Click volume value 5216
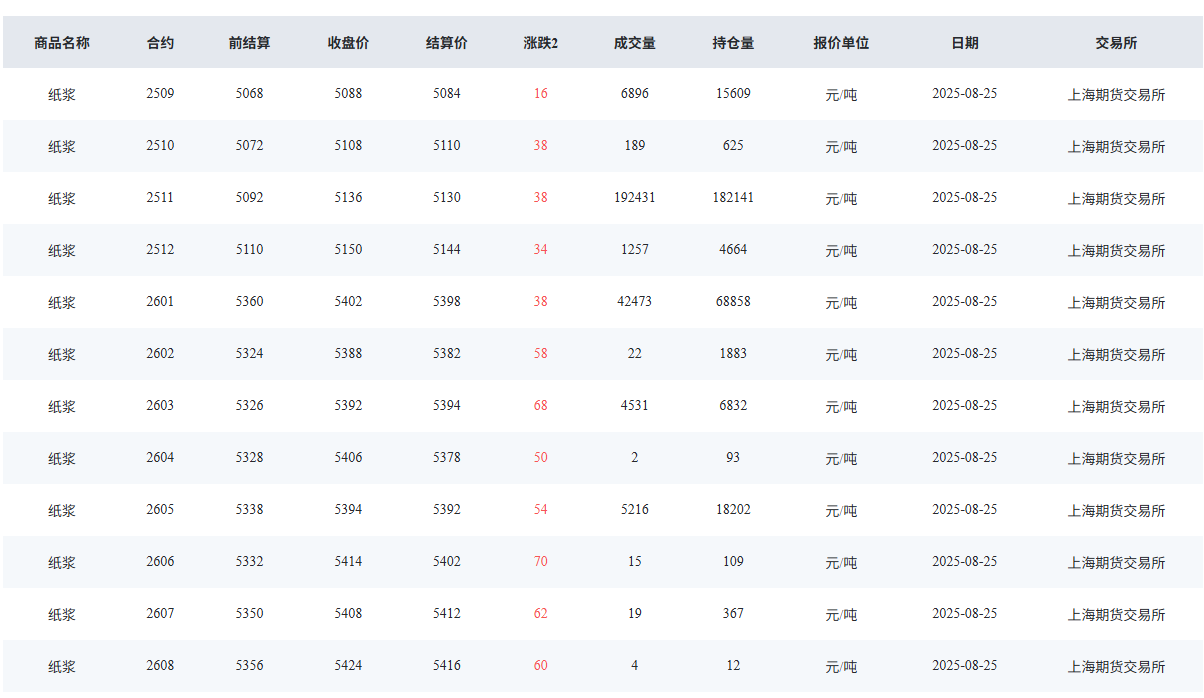1204x698 pixels. (x=635, y=510)
